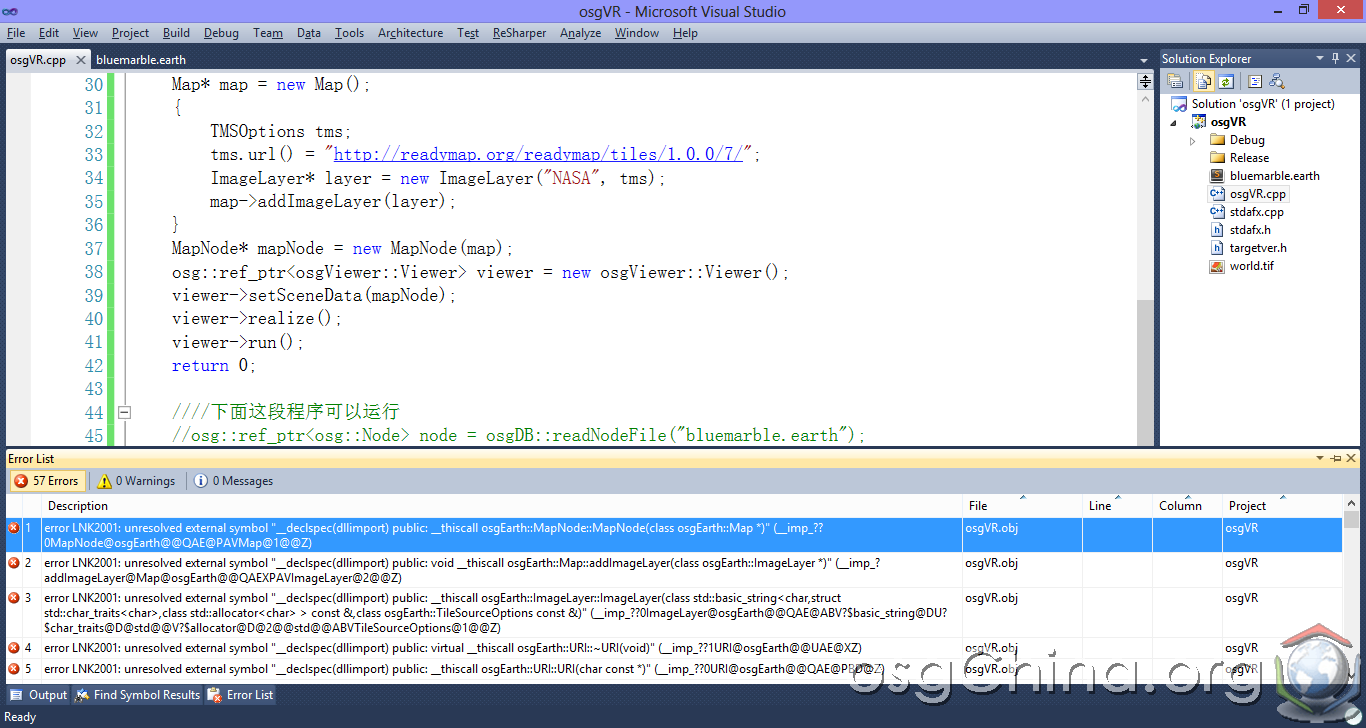Pin the Error List panel with auto-hide pin
The width and height of the screenshot is (1366, 728).
coord(1336,458)
